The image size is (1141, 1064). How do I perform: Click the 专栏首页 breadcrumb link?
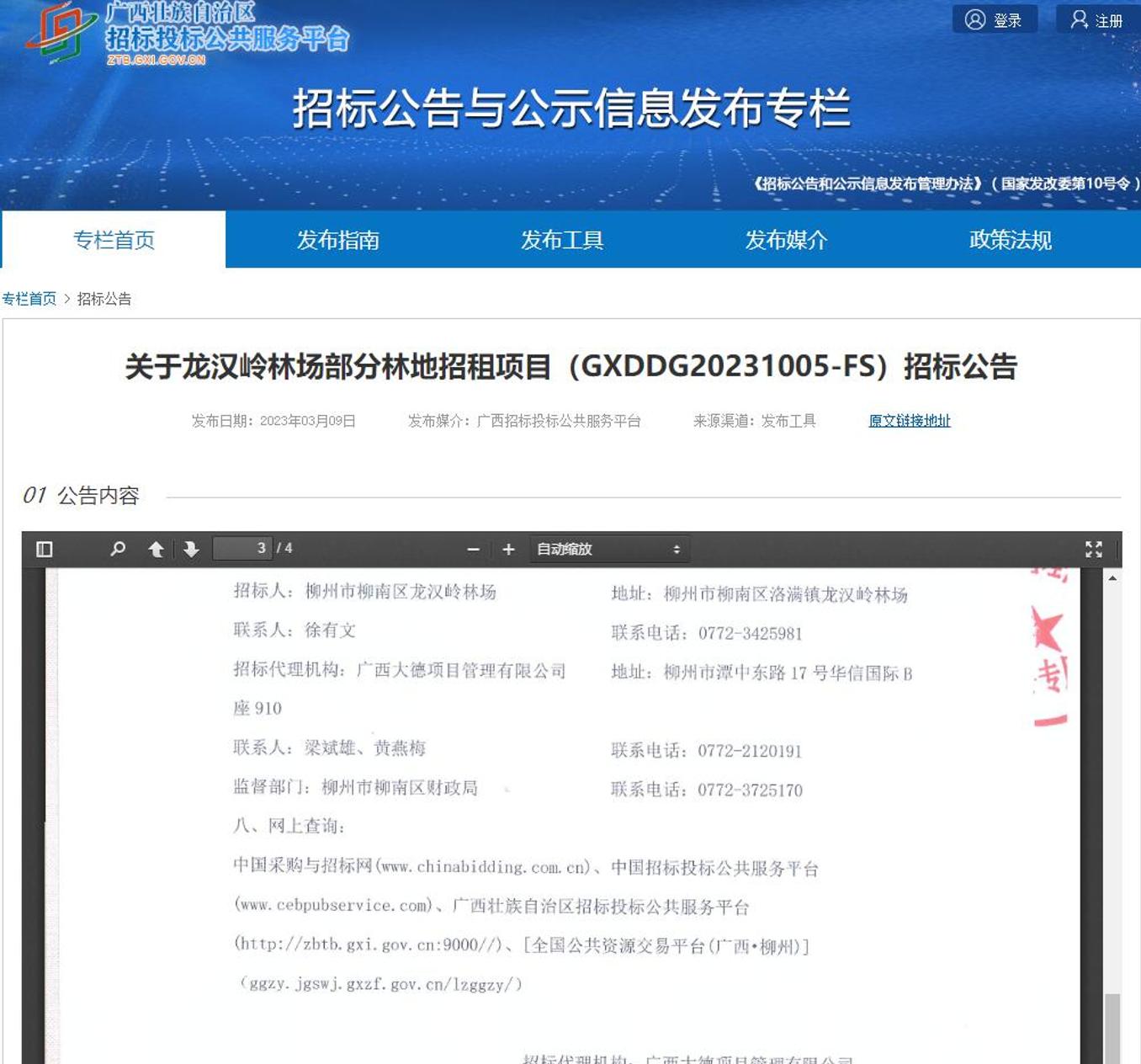click(29, 299)
